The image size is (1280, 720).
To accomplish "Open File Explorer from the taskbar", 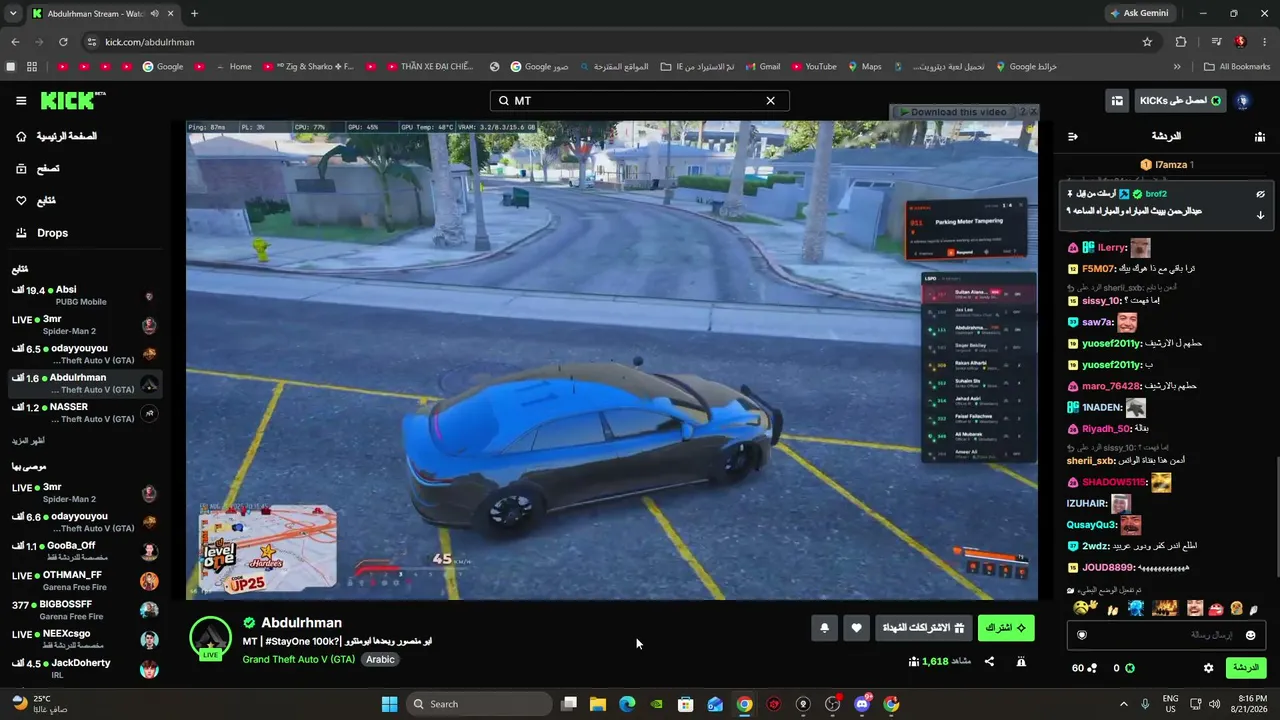I will 598,704.
